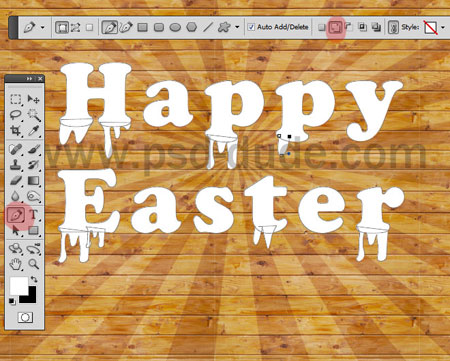Select Create New Shape Layer option
Screen dimensions: 450x361
tap(321, 27)
